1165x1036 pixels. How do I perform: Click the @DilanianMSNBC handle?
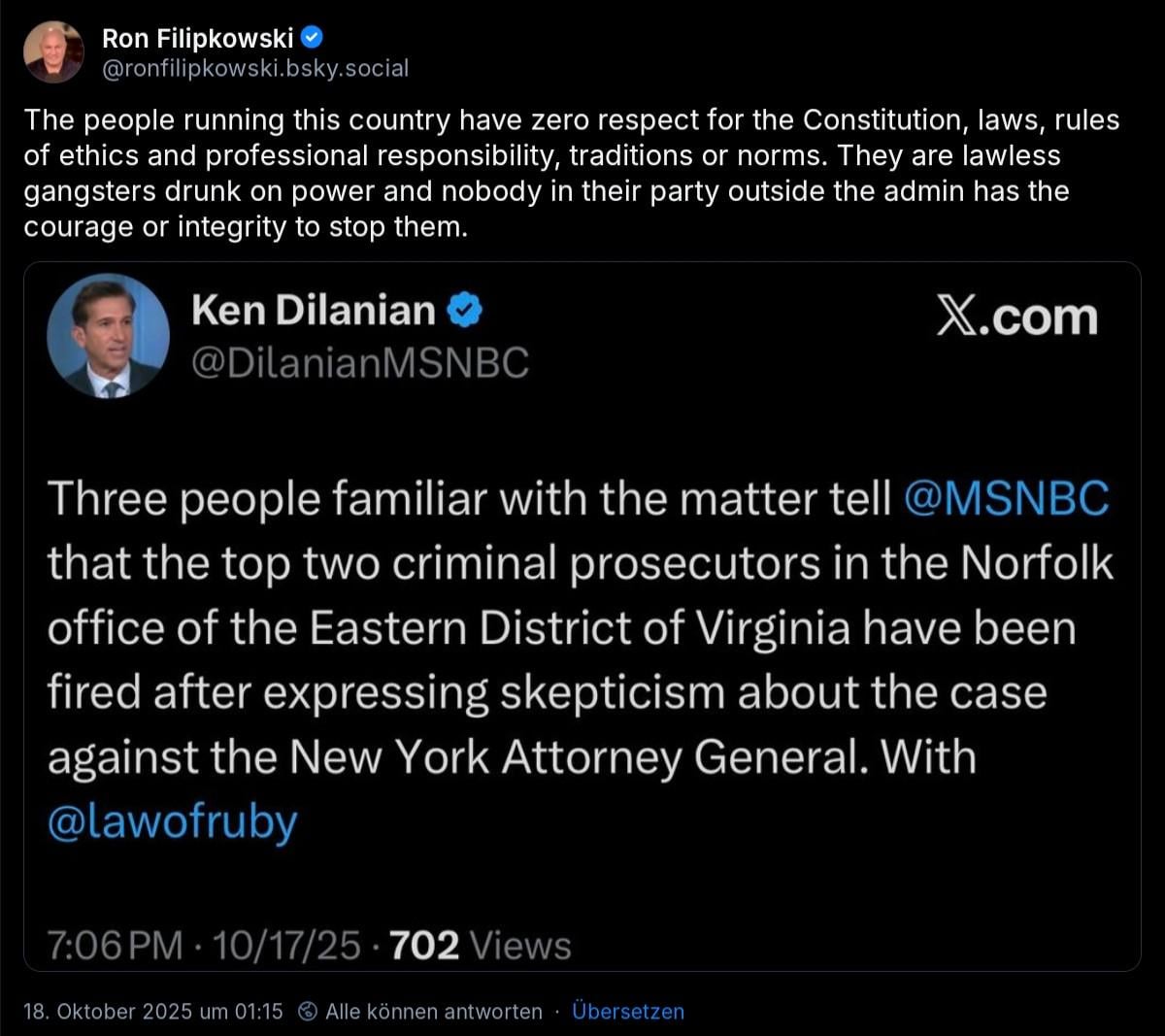click(x=360, y=362)
